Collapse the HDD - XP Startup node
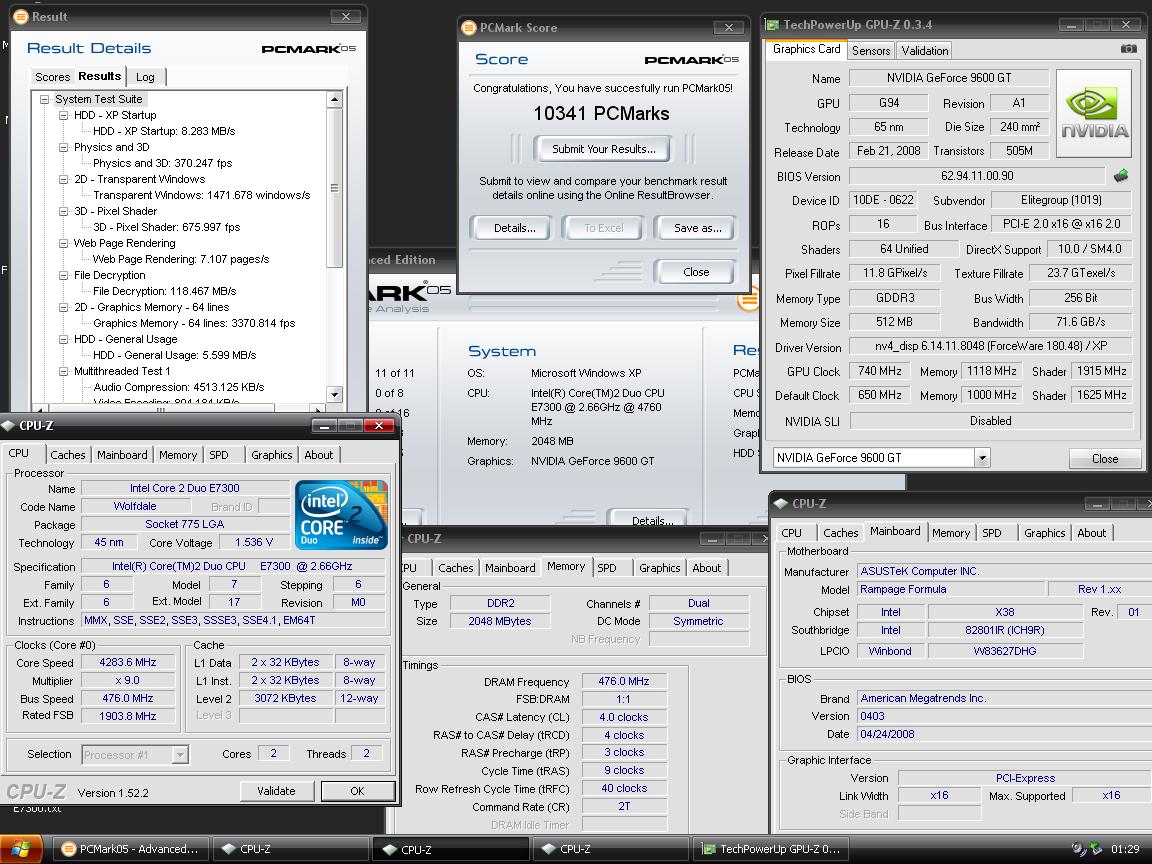 63,115
